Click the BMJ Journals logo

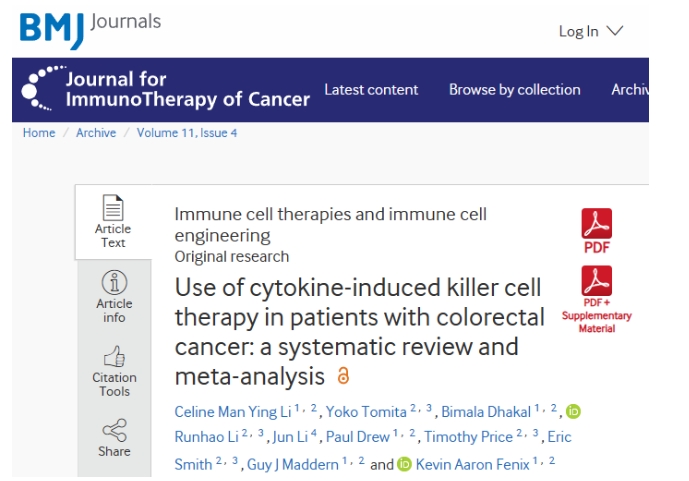(x=91, y=30)
